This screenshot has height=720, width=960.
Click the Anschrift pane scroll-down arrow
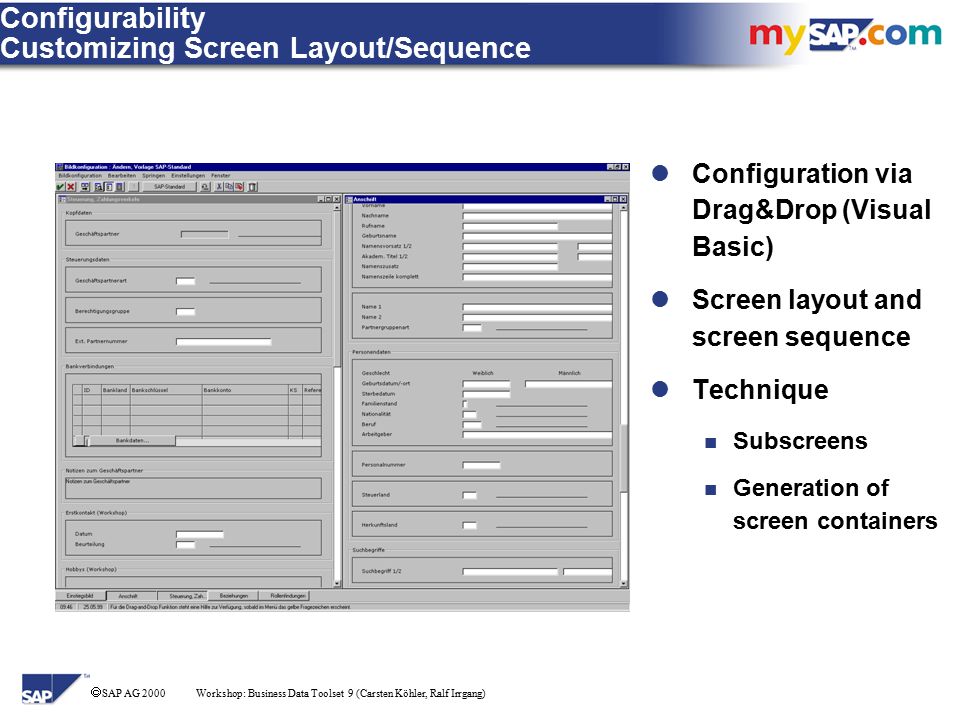[x=623, y=583]
